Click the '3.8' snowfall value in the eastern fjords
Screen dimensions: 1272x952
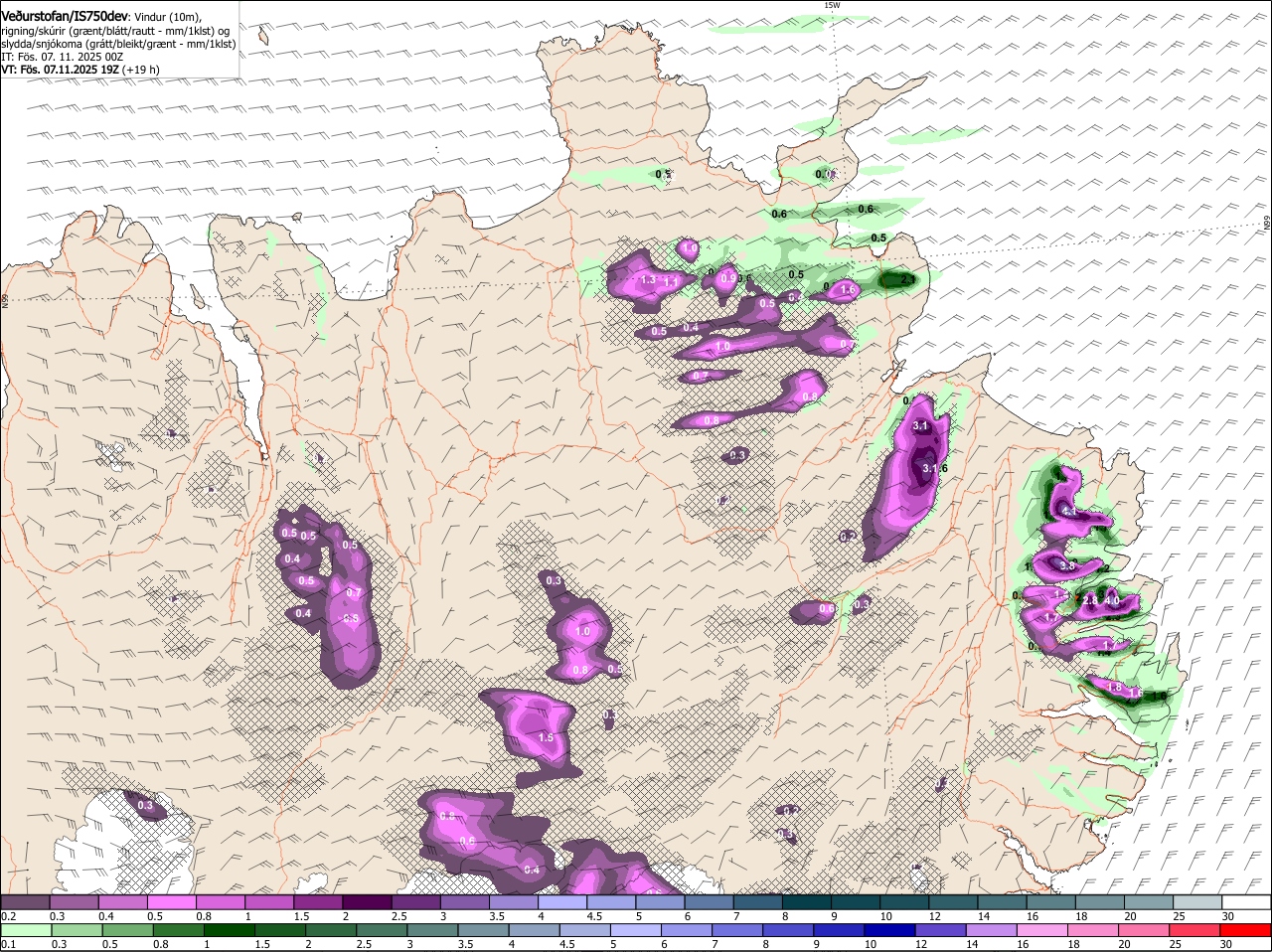click(1067, 564)
